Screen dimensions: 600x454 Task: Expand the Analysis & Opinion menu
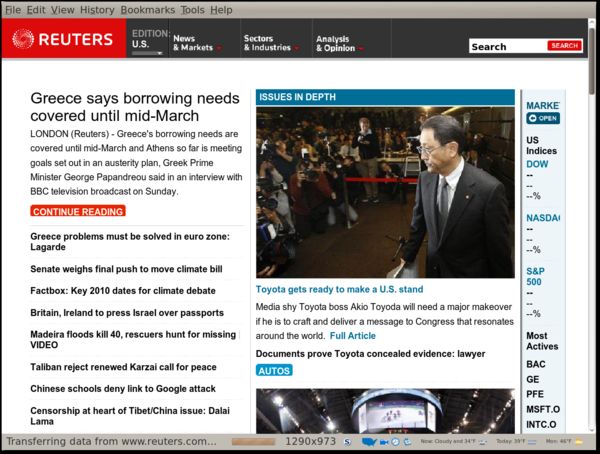click(340, 43)
